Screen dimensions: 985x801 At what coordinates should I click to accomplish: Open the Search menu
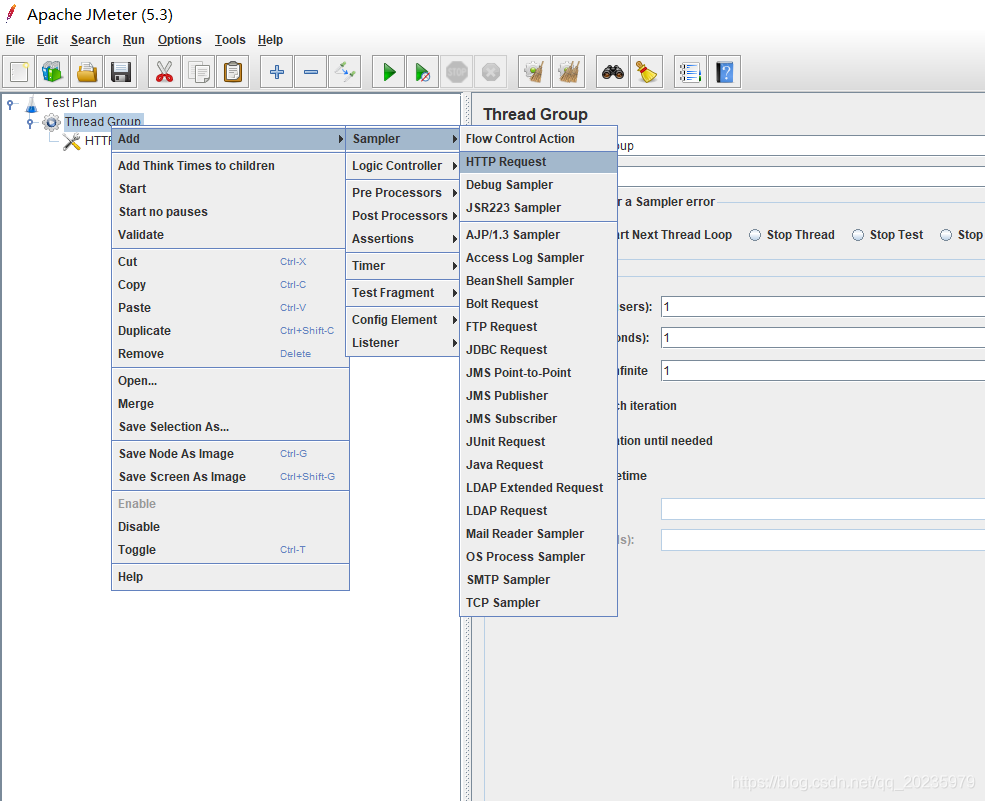90,40
